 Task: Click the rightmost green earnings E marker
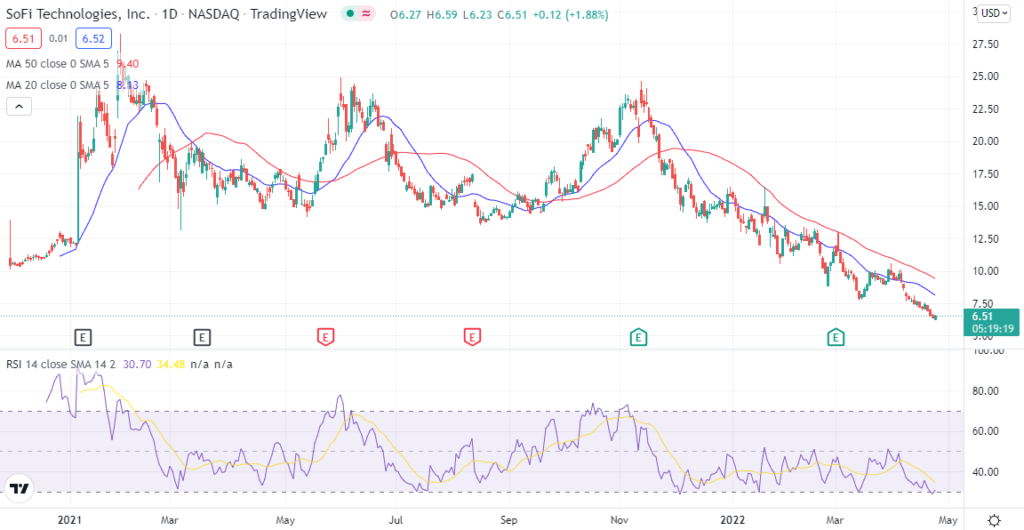pyautogui.click(x=835, y=338)
